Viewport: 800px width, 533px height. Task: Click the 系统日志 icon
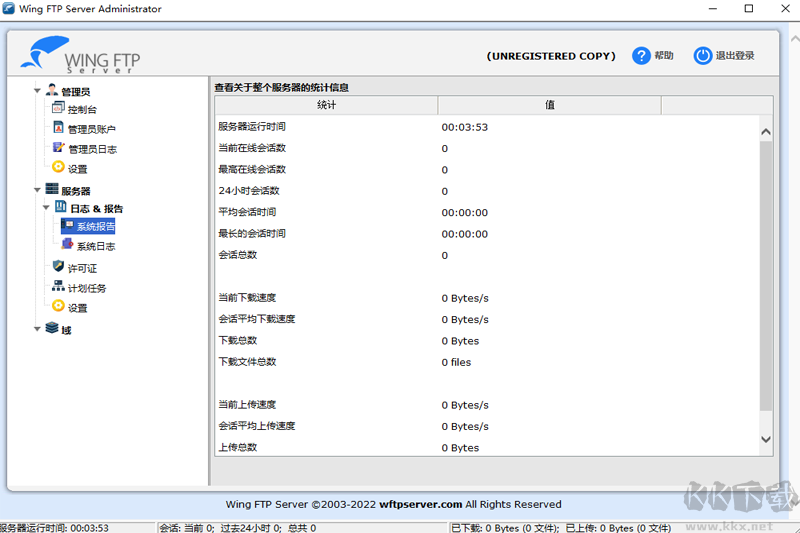(x=67, y=244)
